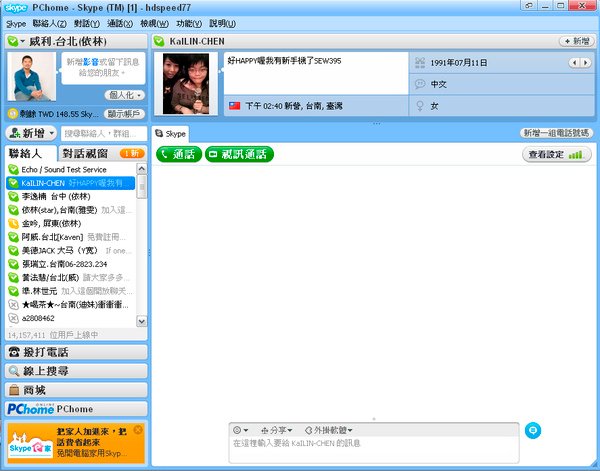
Task: Open the 功能(Y) menu
Action: 189,24
